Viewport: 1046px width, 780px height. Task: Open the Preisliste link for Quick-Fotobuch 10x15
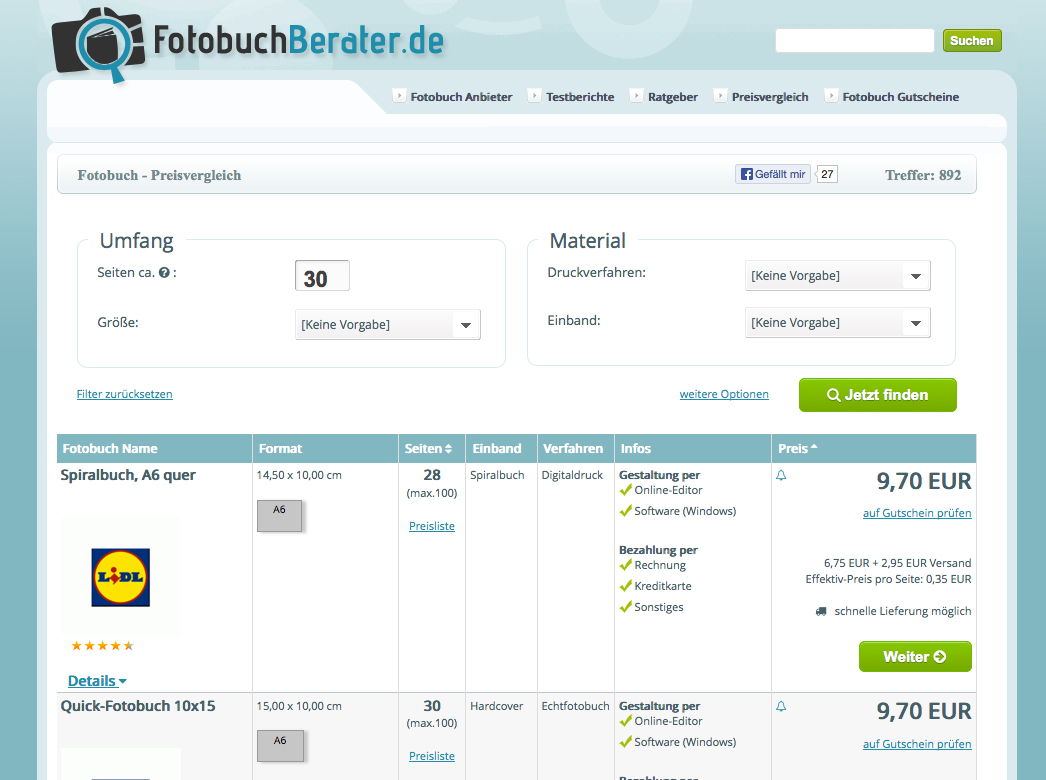pyautogui.click(x=432, y=756)
